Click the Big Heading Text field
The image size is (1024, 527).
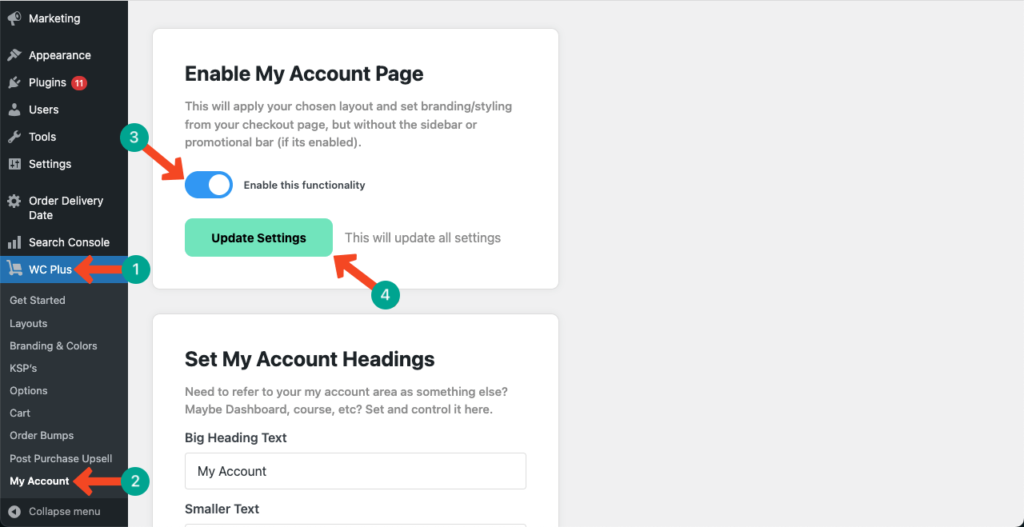point(355,471)
